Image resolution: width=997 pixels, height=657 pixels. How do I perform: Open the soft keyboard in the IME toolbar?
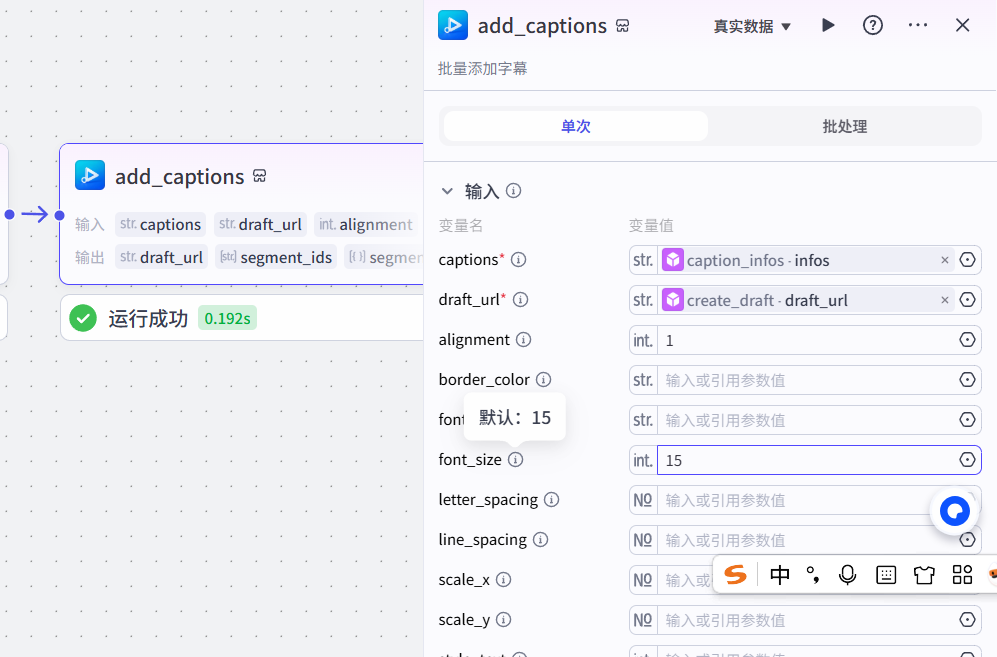[x=885, y=574]
